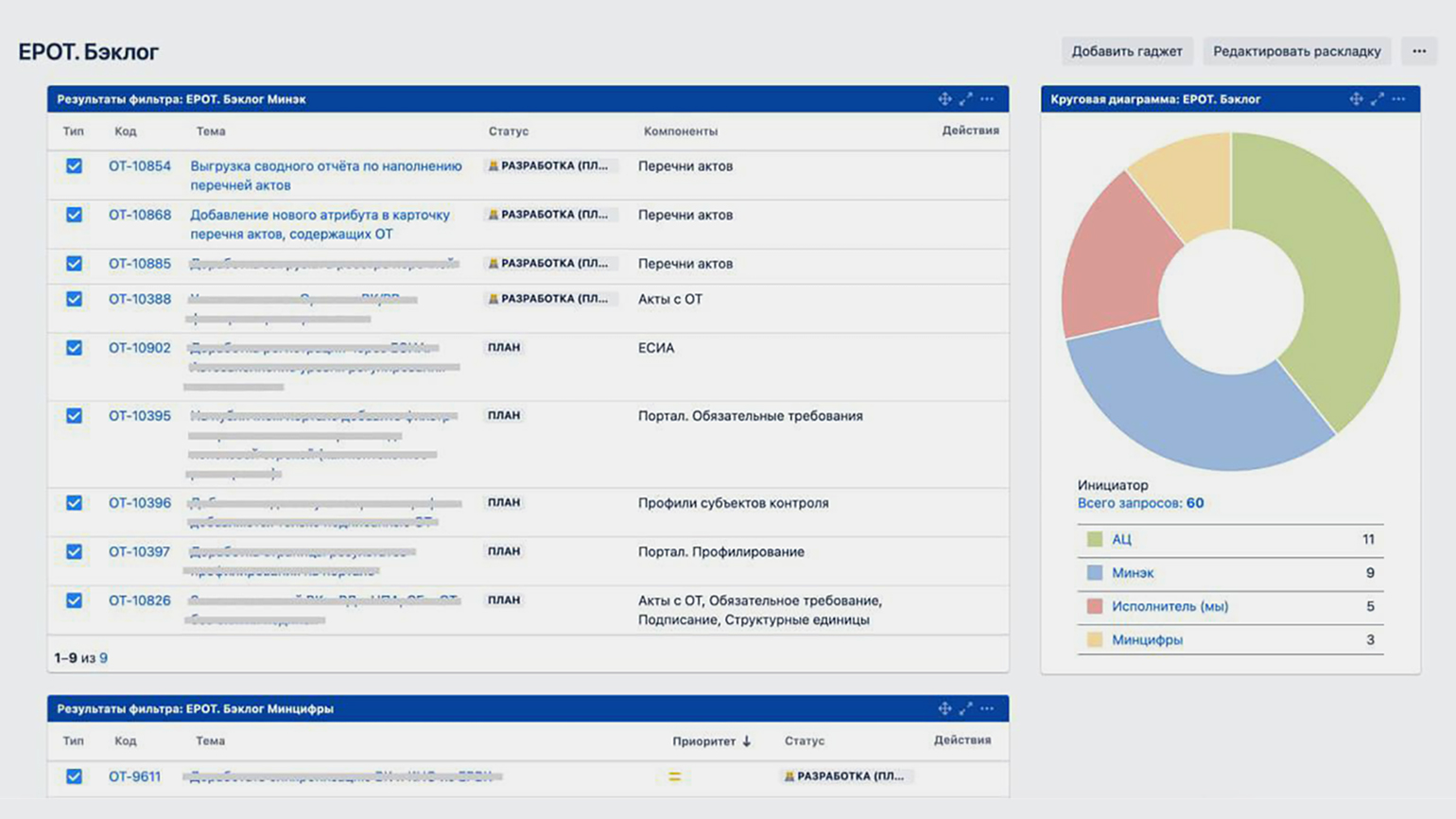Open pie chart gadget options menu

click(x=1399, y=99)
